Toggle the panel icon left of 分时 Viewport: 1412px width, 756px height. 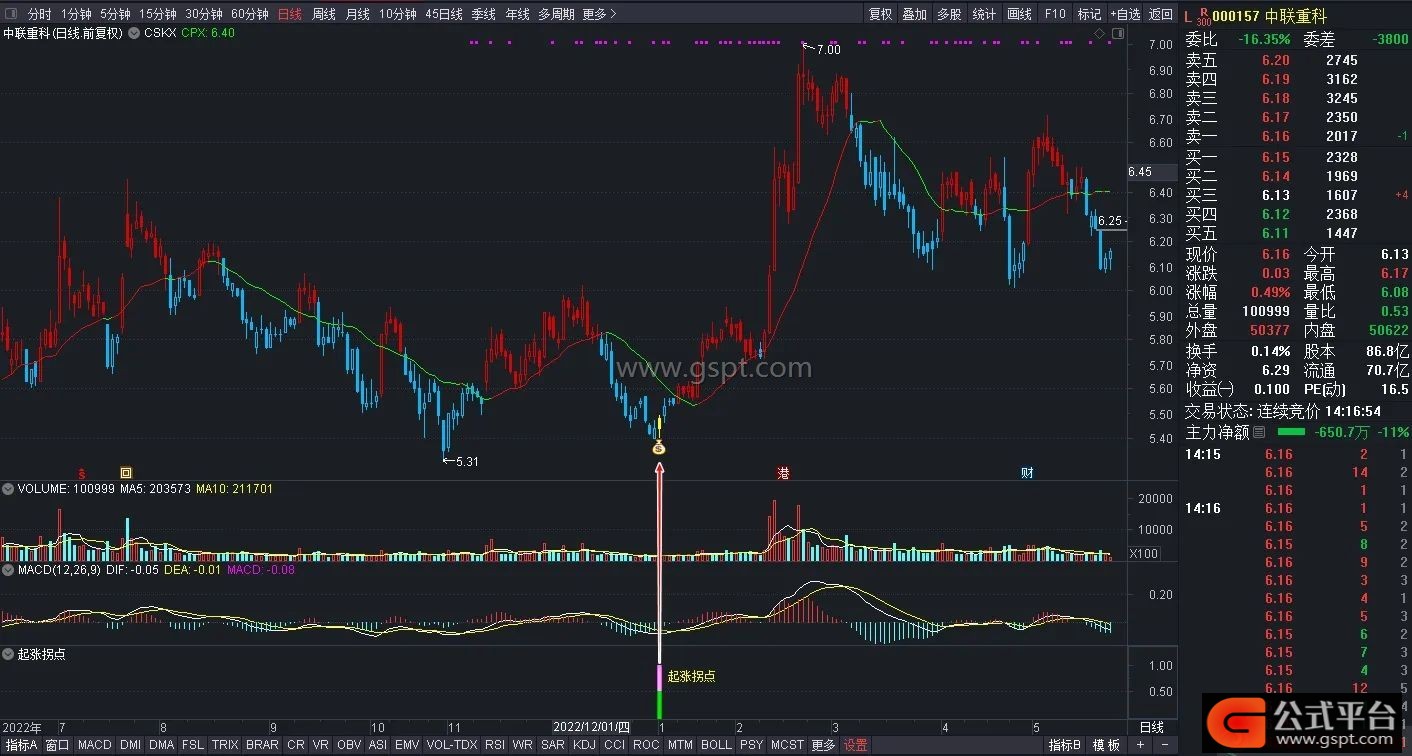click(x=9, y=14)
